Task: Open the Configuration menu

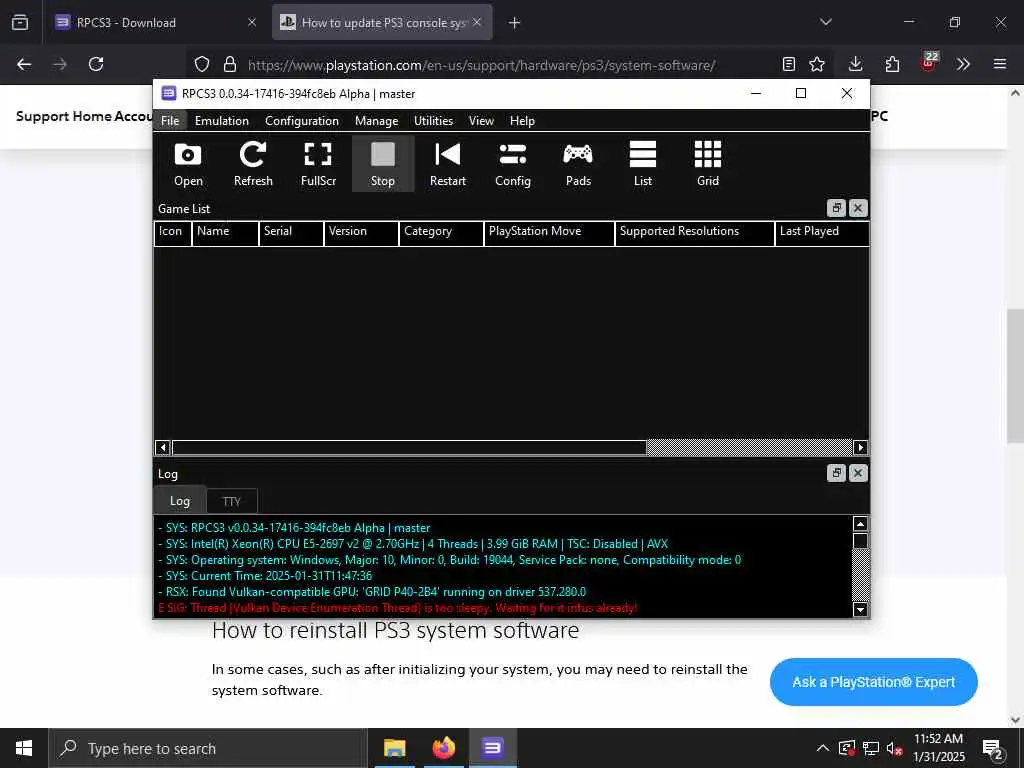Action: [x=302, y=121]
